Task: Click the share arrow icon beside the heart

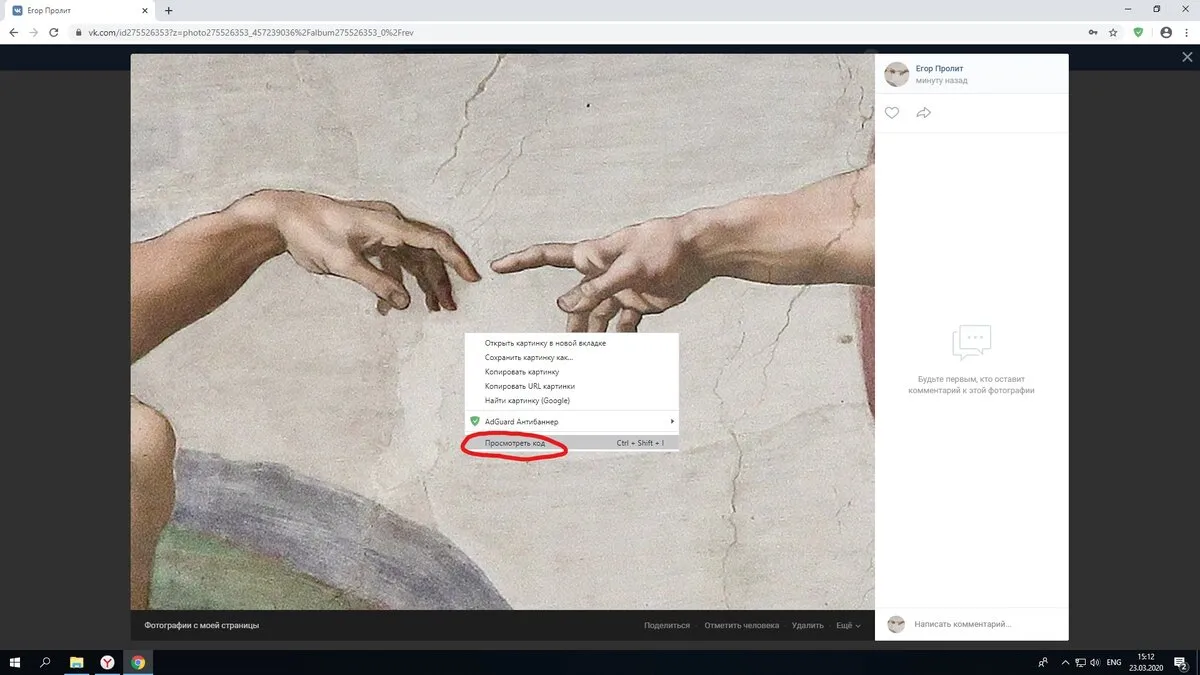Action: tap(923, 113)
